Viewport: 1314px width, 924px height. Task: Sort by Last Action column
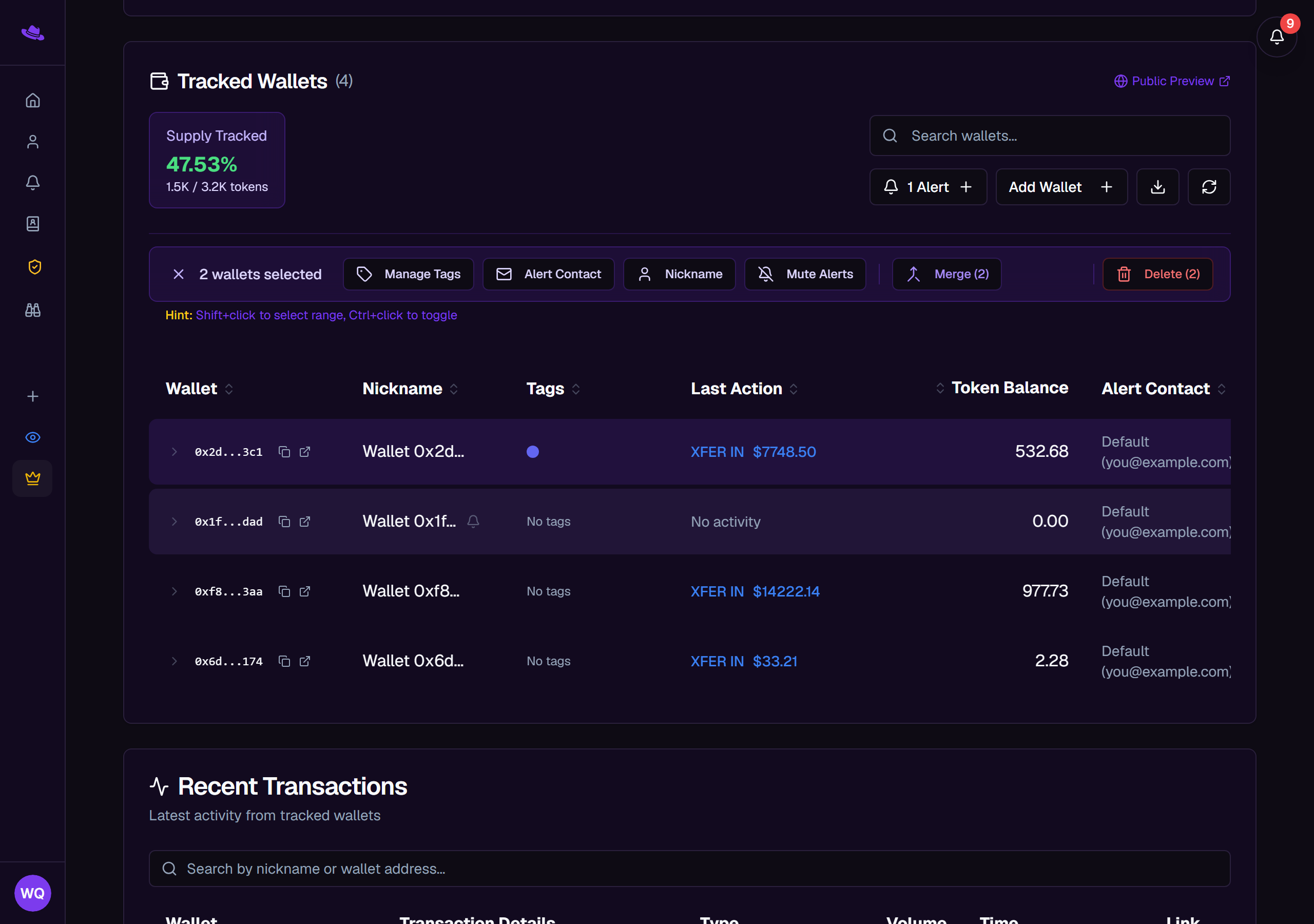(x=744, y=389)
